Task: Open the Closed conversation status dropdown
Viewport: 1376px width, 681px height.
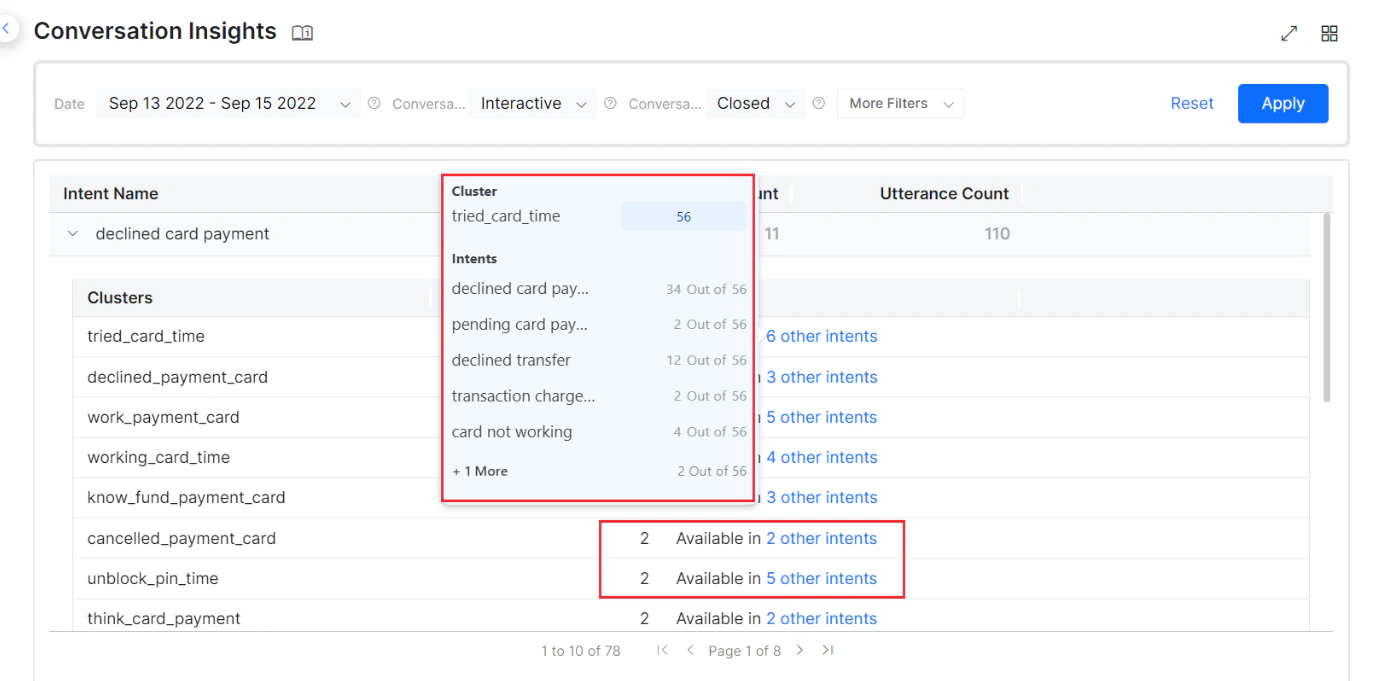Action: point(755,103)
